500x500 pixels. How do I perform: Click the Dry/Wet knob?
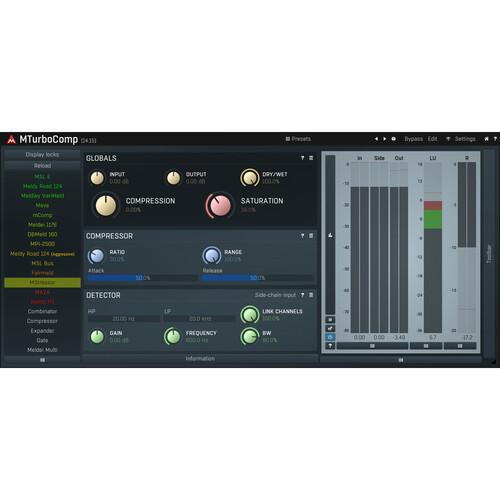pyautogui.click(x=250, y=178)
